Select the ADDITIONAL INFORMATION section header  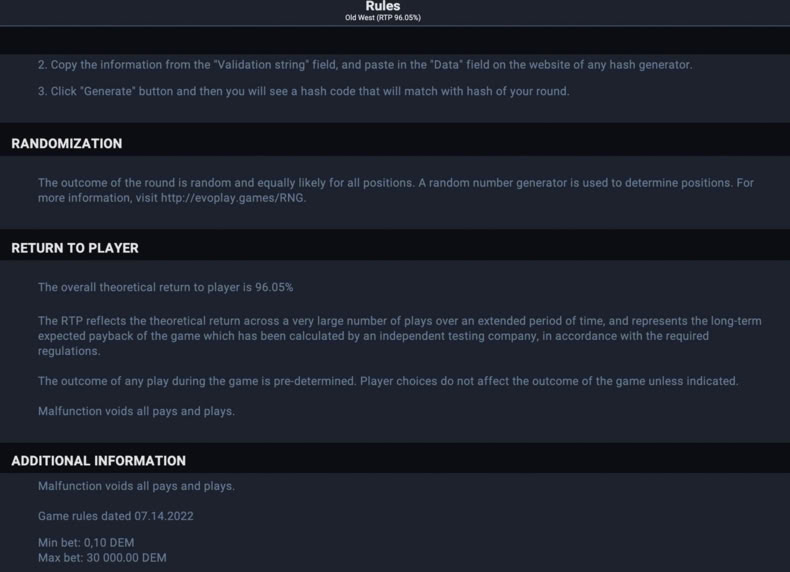coord(98,461)
